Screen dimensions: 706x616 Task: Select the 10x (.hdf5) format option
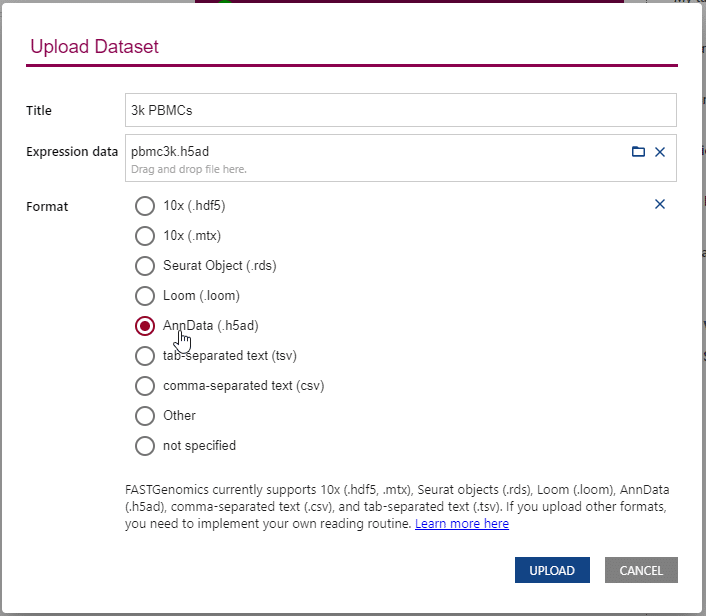tap(145, 206)
